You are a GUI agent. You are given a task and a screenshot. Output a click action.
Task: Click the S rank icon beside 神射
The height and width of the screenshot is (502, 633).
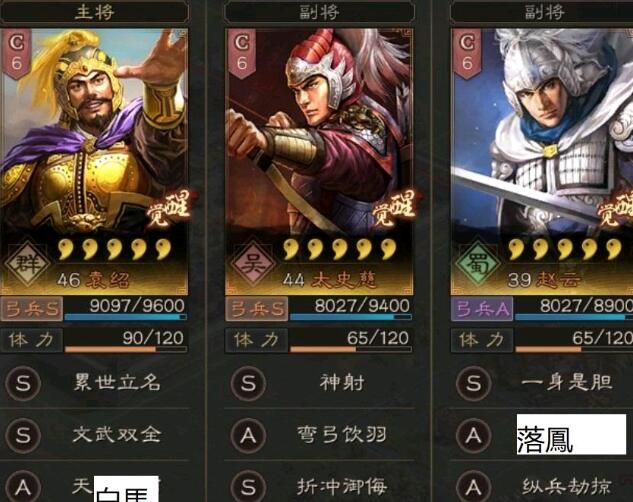pos(248,383)
